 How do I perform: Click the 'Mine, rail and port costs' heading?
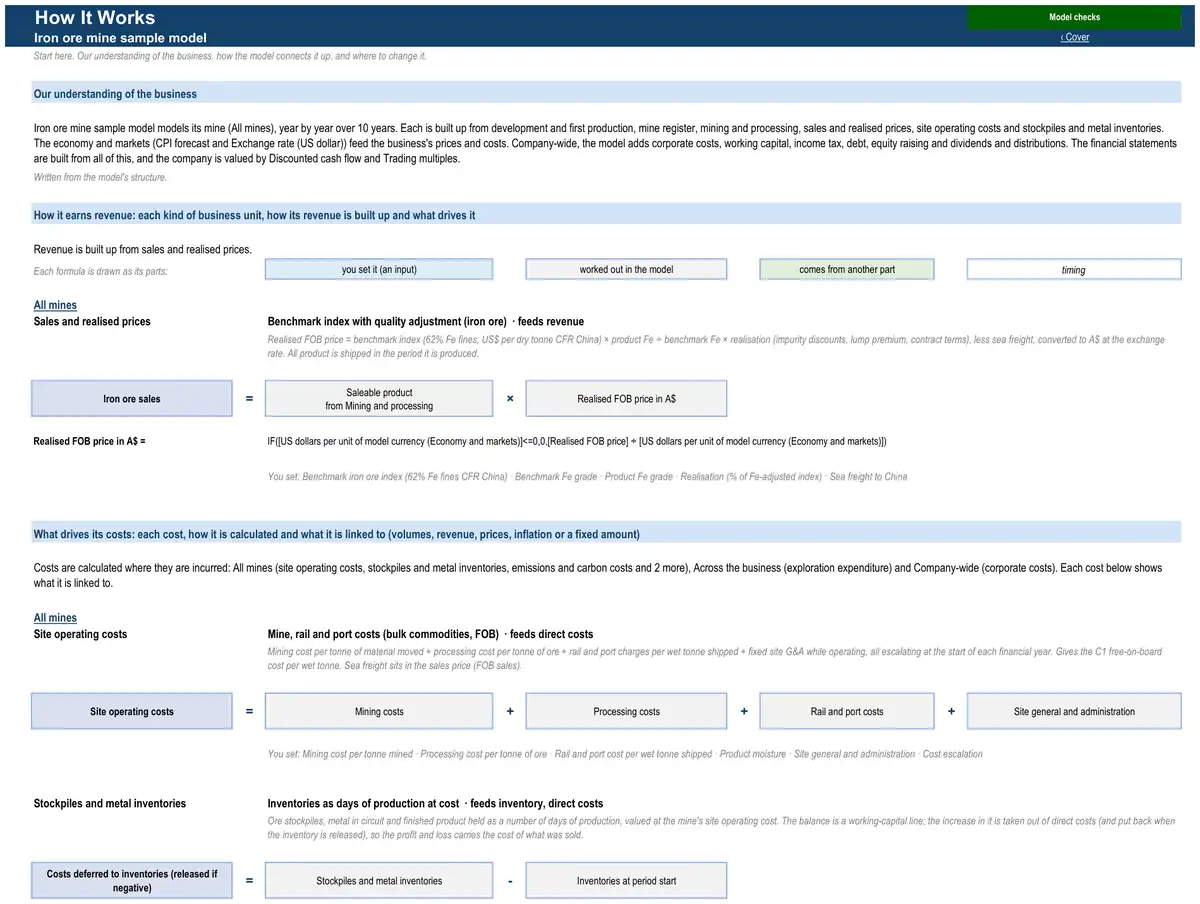[430, 634]
